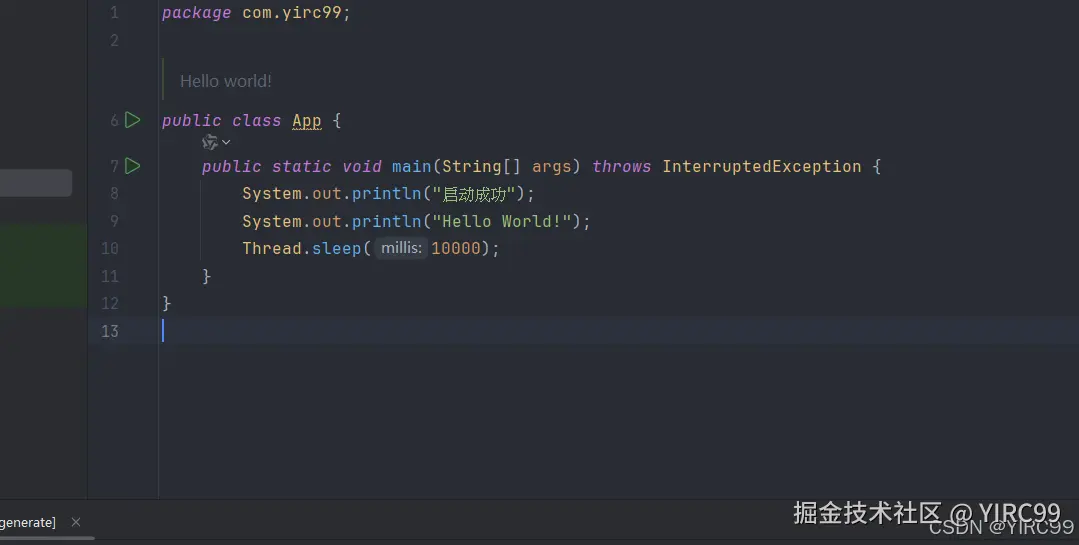Click the args parameter
This screenshot has height=545, width=1079.
tap(552, 167)
